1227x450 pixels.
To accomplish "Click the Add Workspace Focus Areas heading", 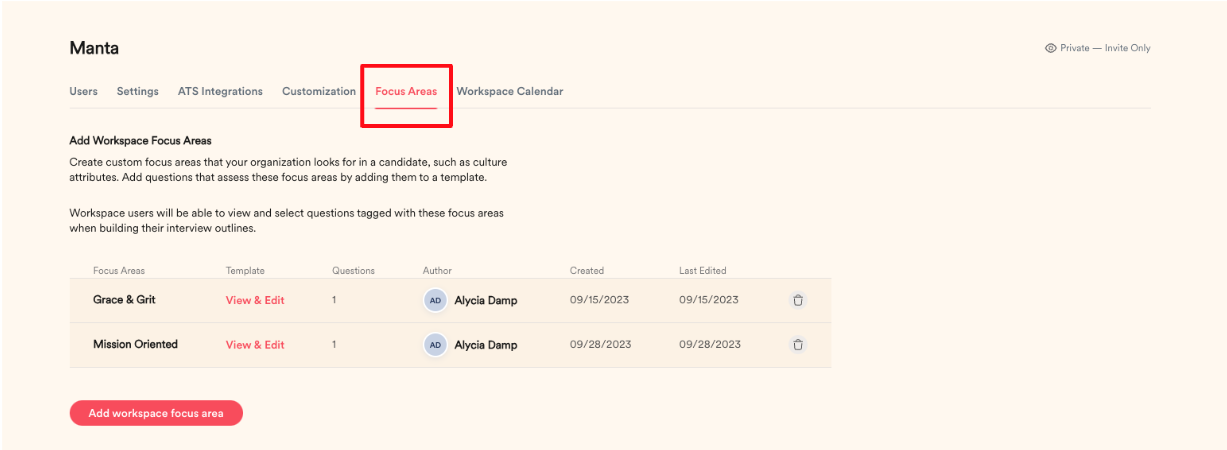I will point(140,141).
